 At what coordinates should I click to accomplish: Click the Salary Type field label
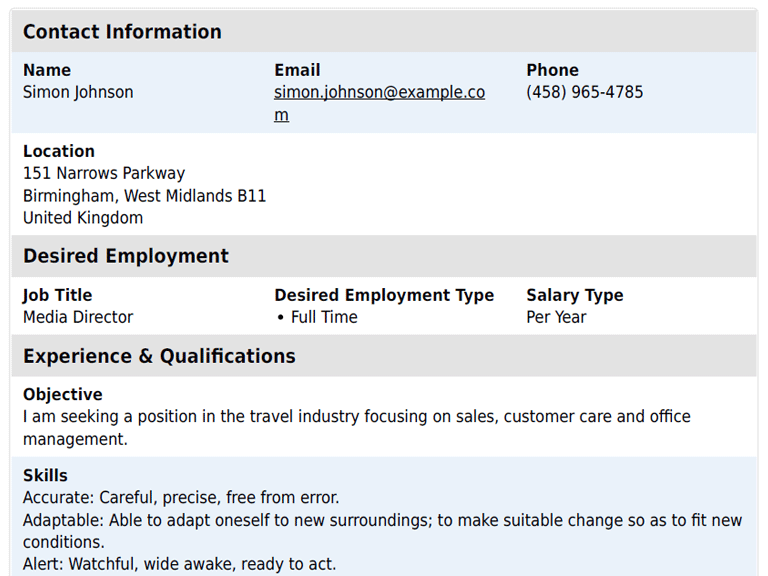pyautogui.click(x=574, y=295)
